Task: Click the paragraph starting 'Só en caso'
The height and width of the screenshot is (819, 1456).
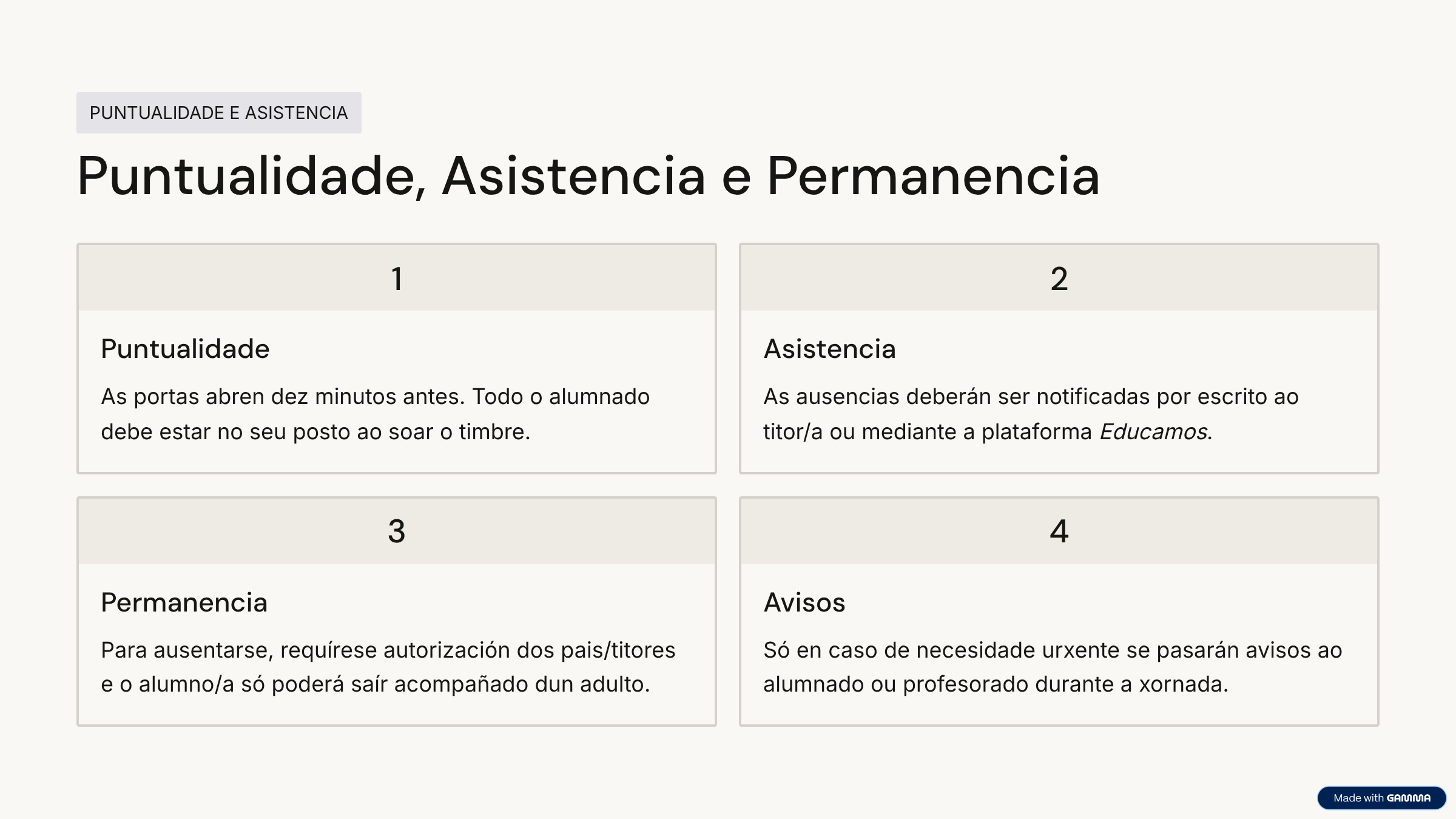Action: click(1052, 667)
